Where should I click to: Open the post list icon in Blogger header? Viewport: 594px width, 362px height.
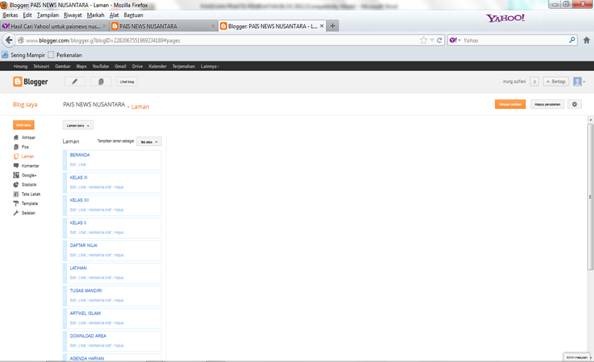click(x=101, y=81)
